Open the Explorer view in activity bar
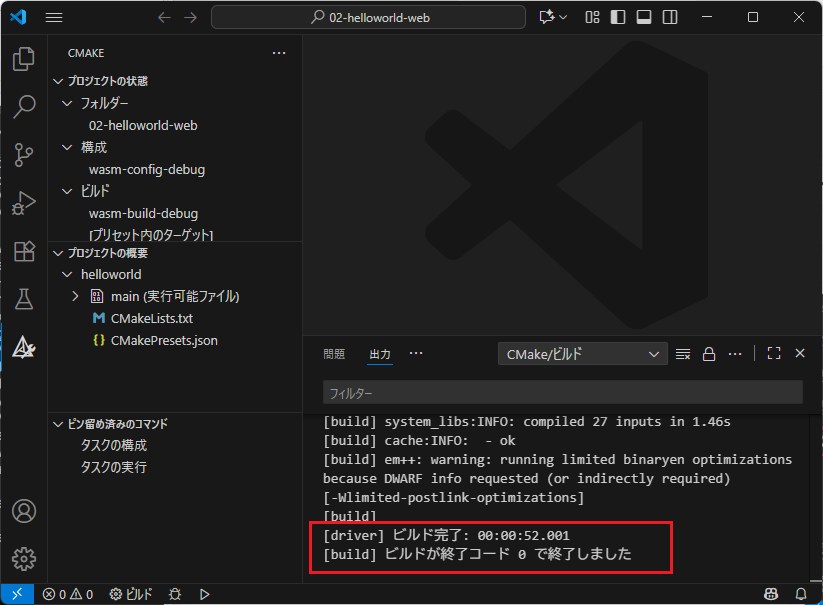Viewport: 823px width, 605px height. [24, 59]
